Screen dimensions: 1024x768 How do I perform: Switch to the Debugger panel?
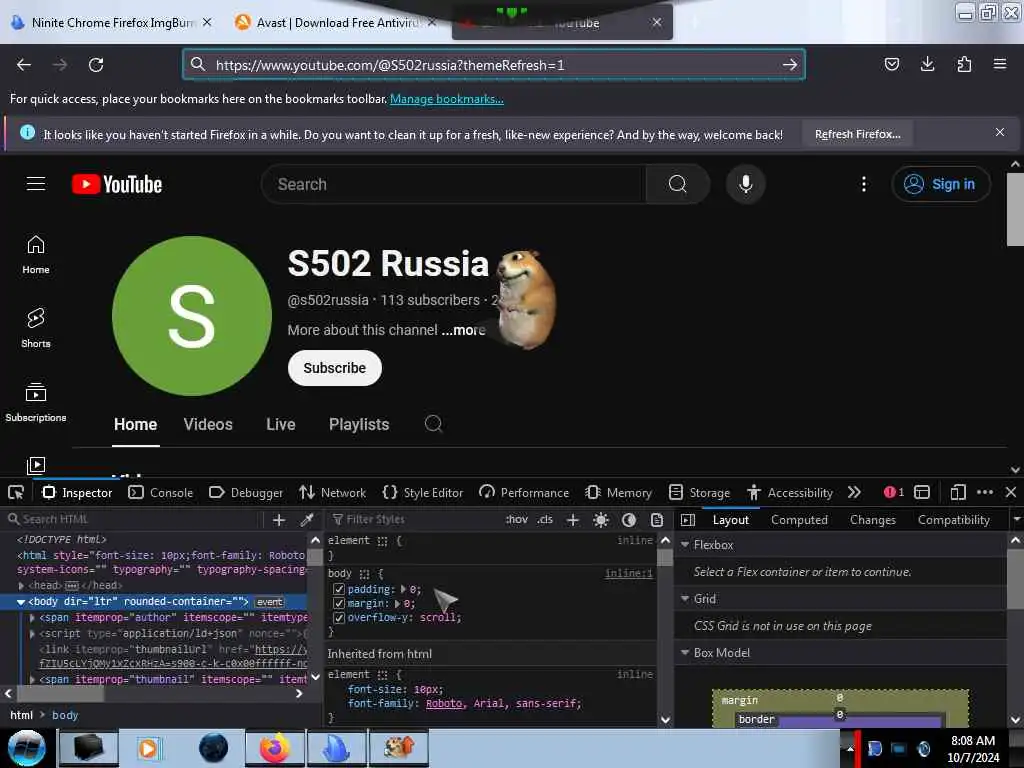246,492
